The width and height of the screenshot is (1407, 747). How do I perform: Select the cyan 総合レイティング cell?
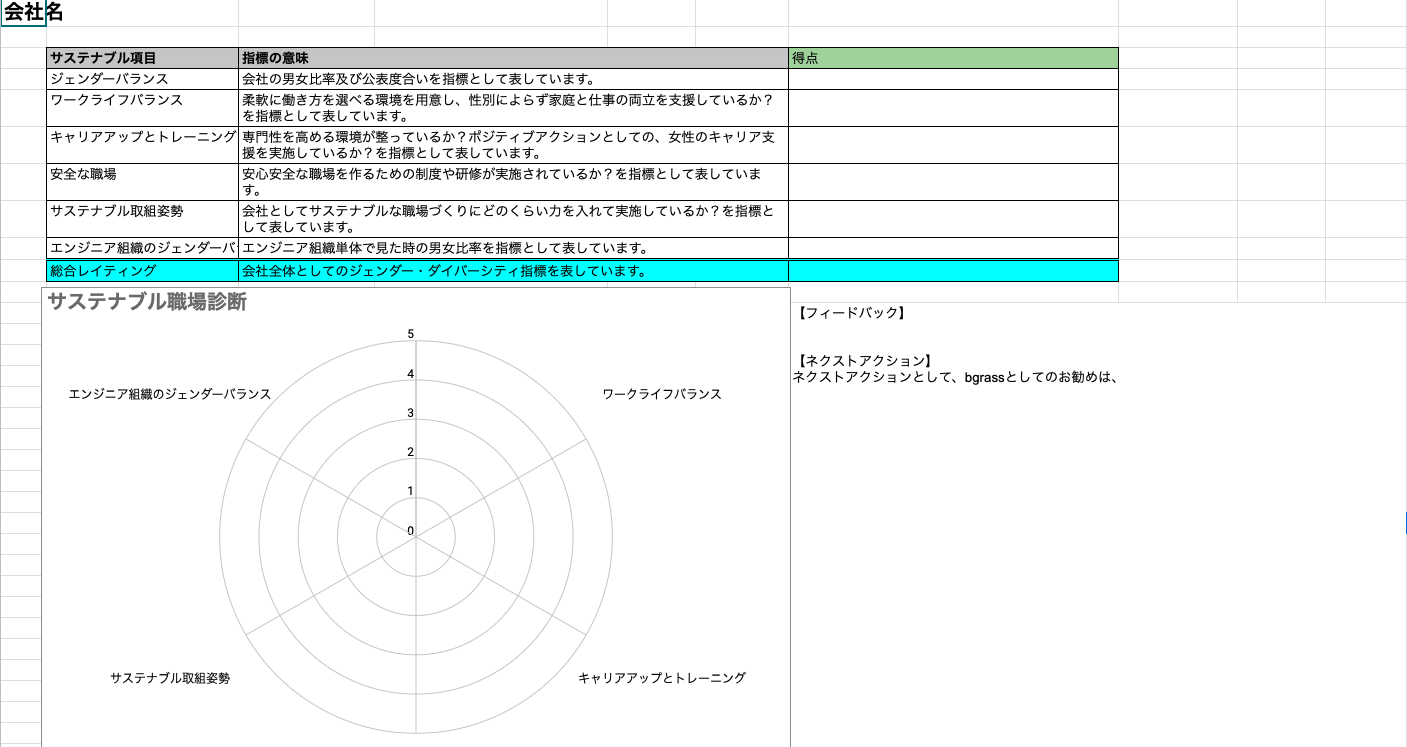143,271
